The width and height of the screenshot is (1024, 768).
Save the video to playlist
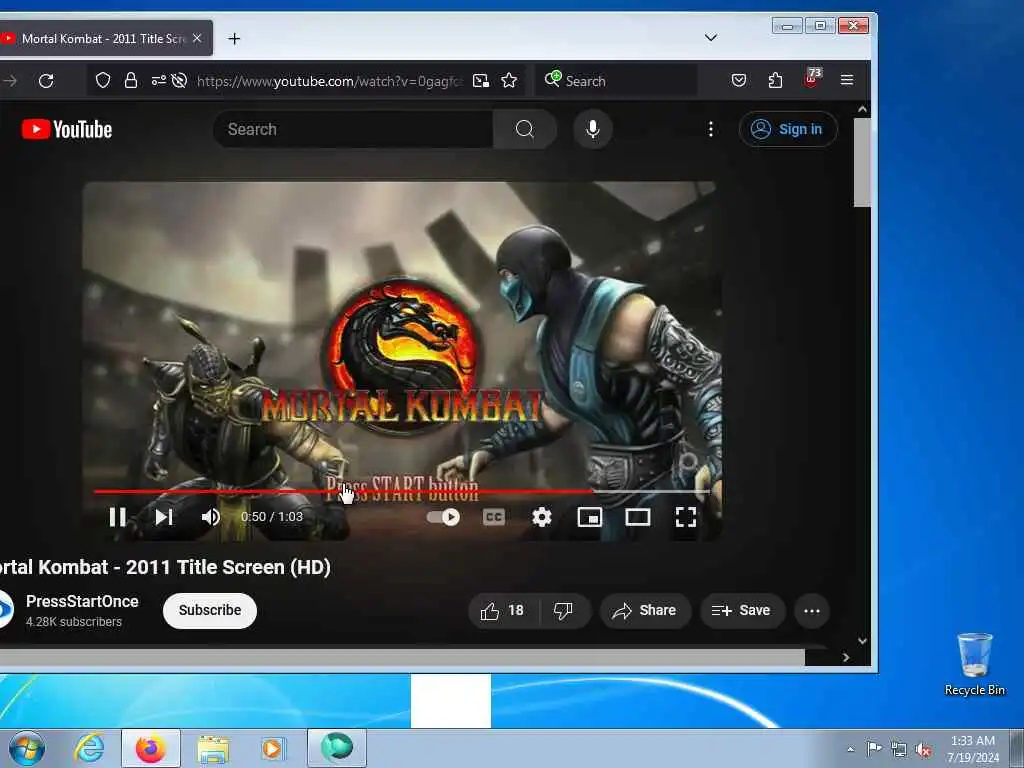click(x=741, y=611)
